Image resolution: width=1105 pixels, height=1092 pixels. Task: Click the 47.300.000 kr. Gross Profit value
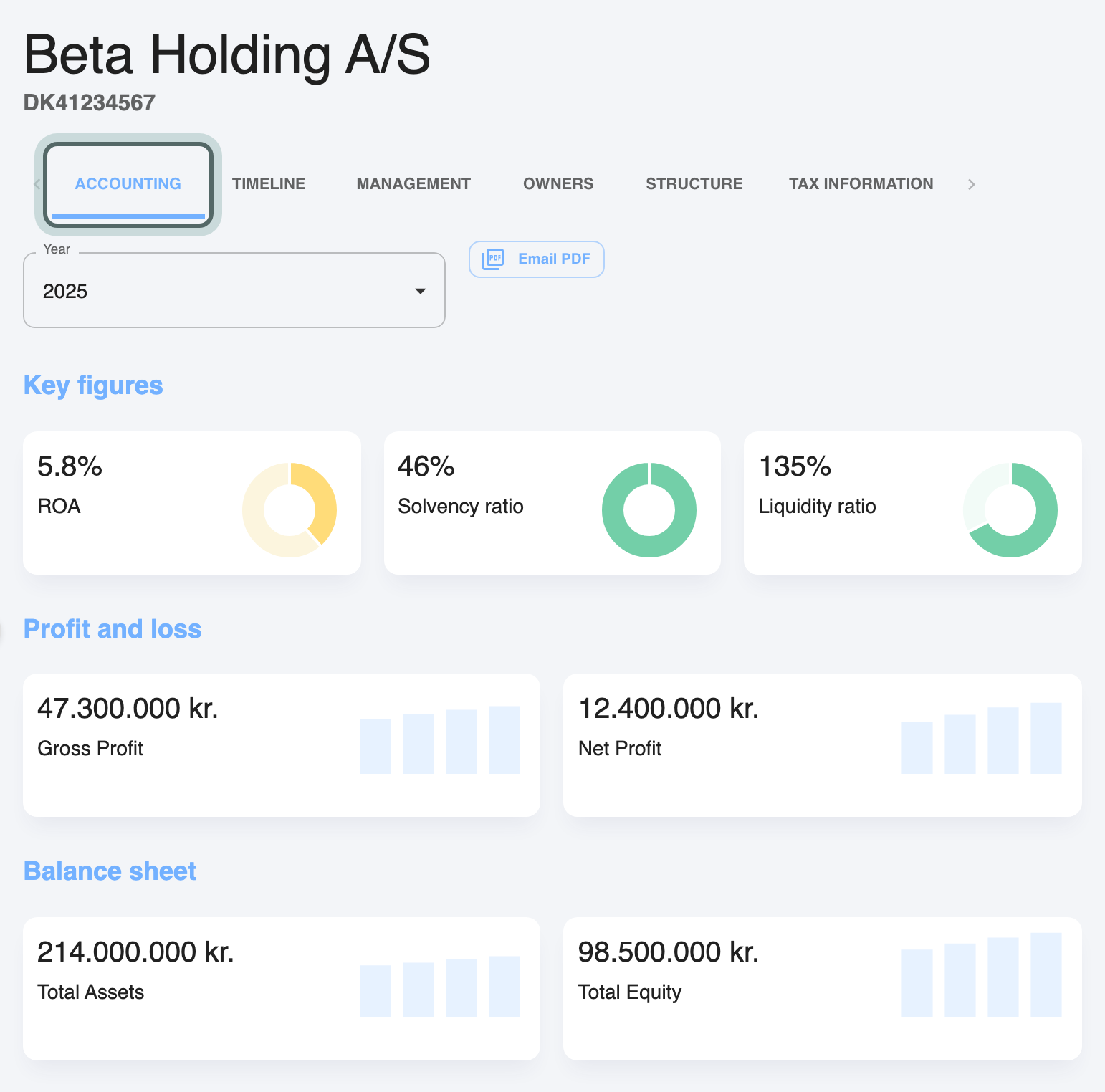click(x=128, y=709)
